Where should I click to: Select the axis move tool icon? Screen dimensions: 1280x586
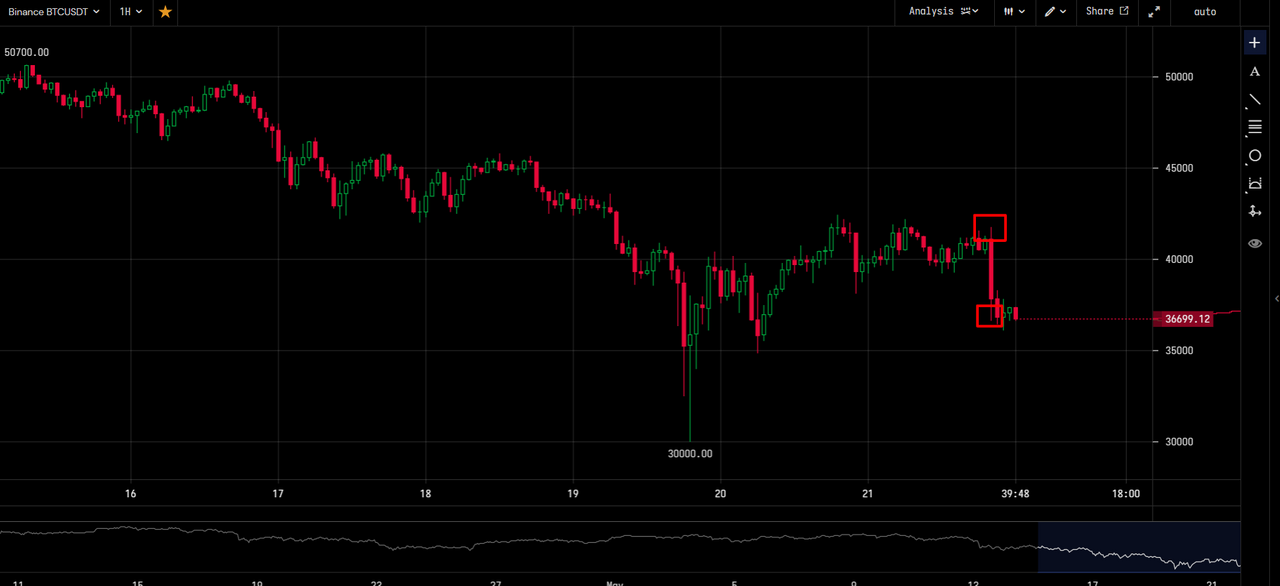1255,212
